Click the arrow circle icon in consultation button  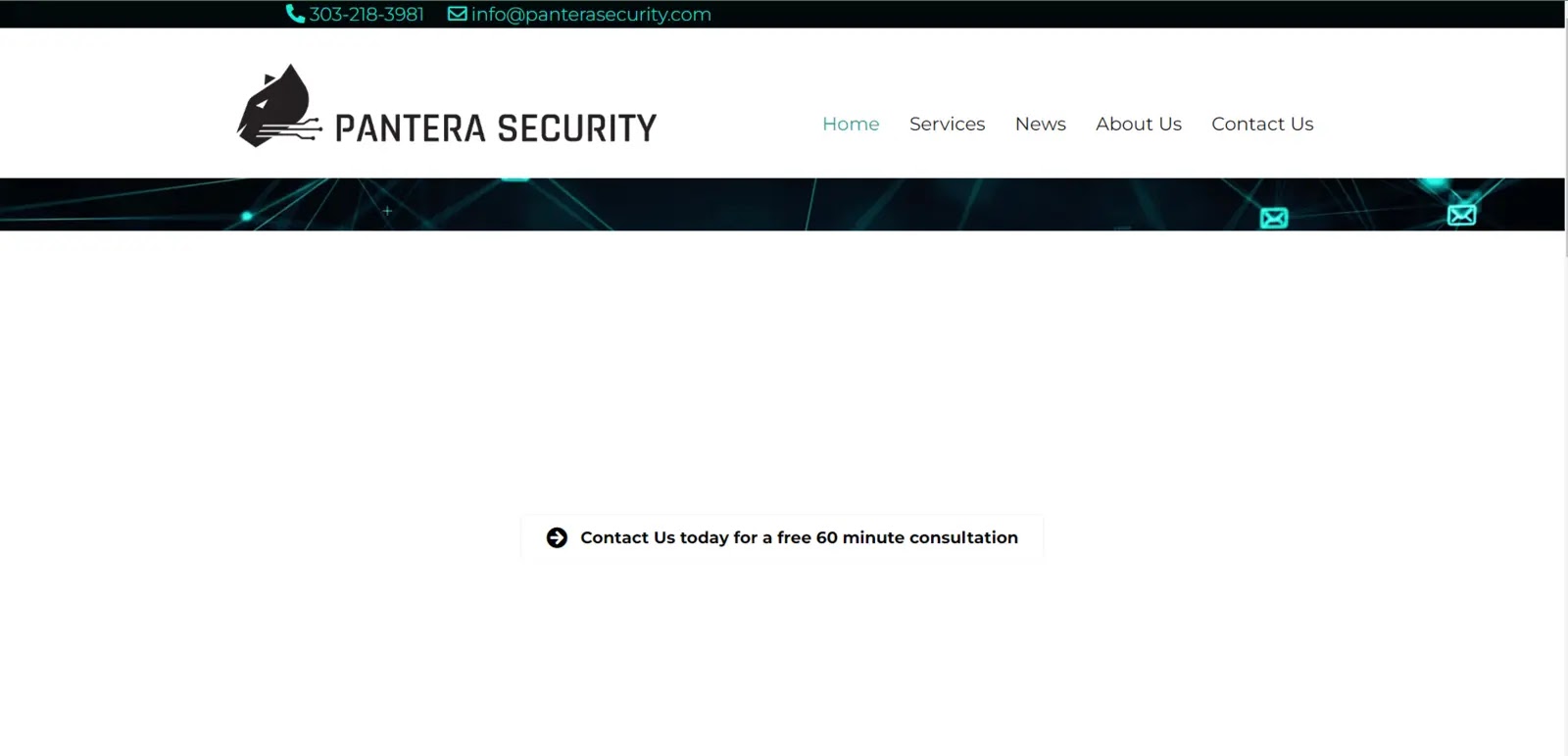tap(557, 537)
